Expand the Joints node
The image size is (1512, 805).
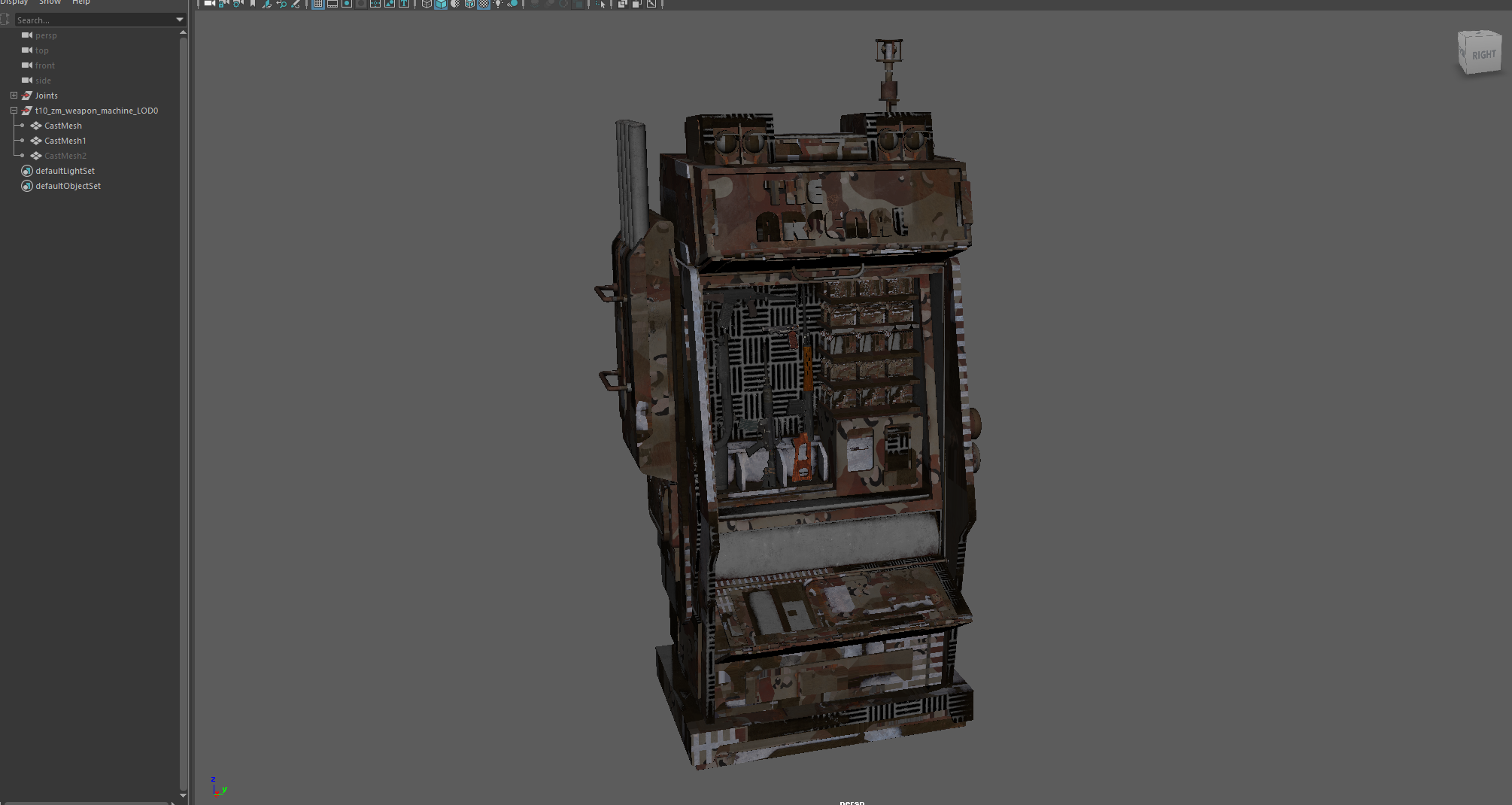point(14,96)
